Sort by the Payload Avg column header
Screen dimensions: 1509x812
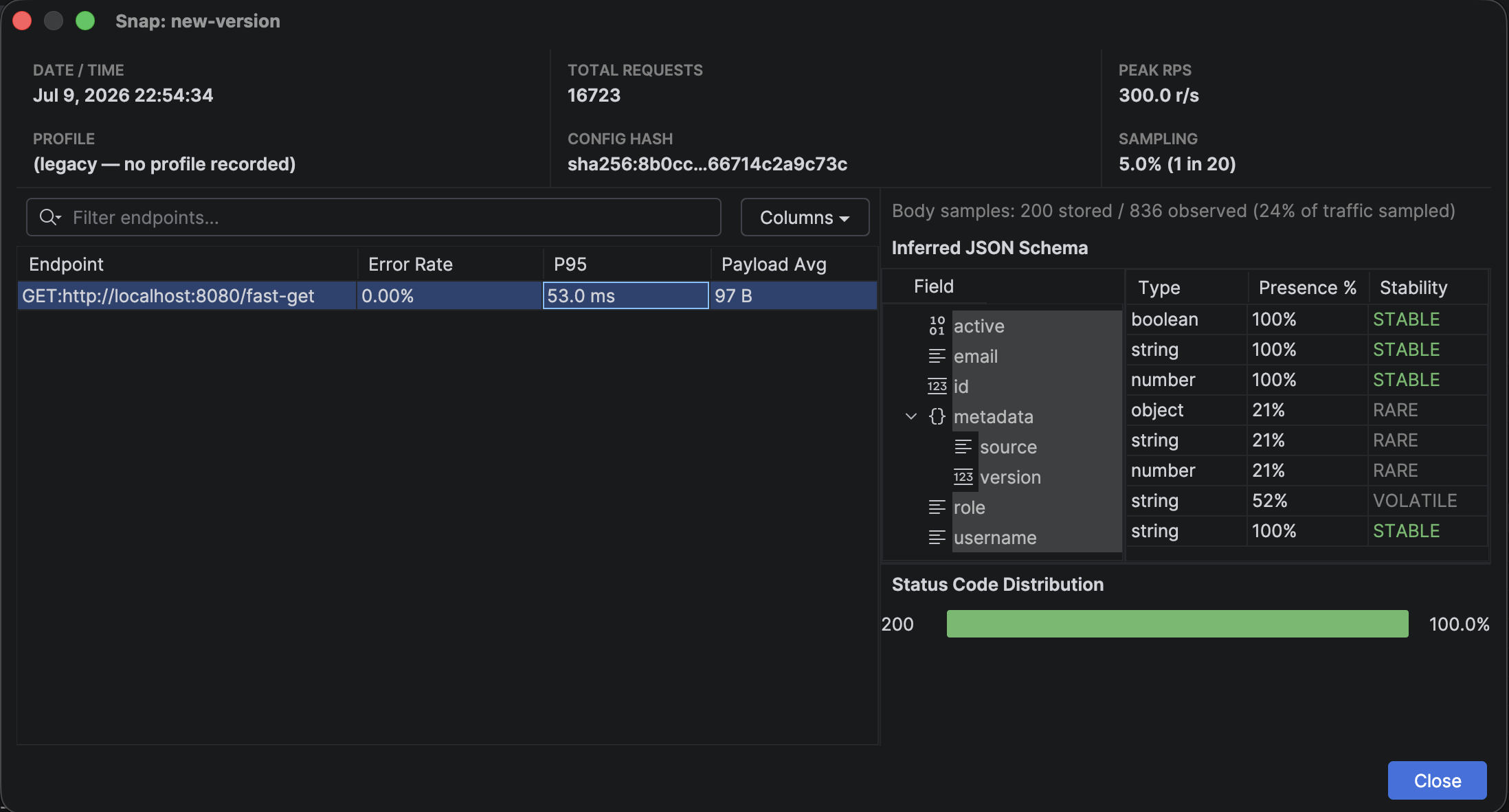click(x=794, y=264)
